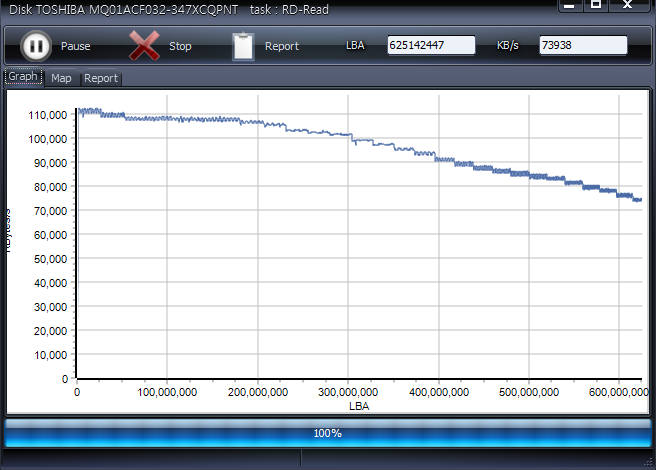Image resolution: width=656 pixels, height=470 pixels.
Task: Maximize the disk test window
Action: (596, 5)
